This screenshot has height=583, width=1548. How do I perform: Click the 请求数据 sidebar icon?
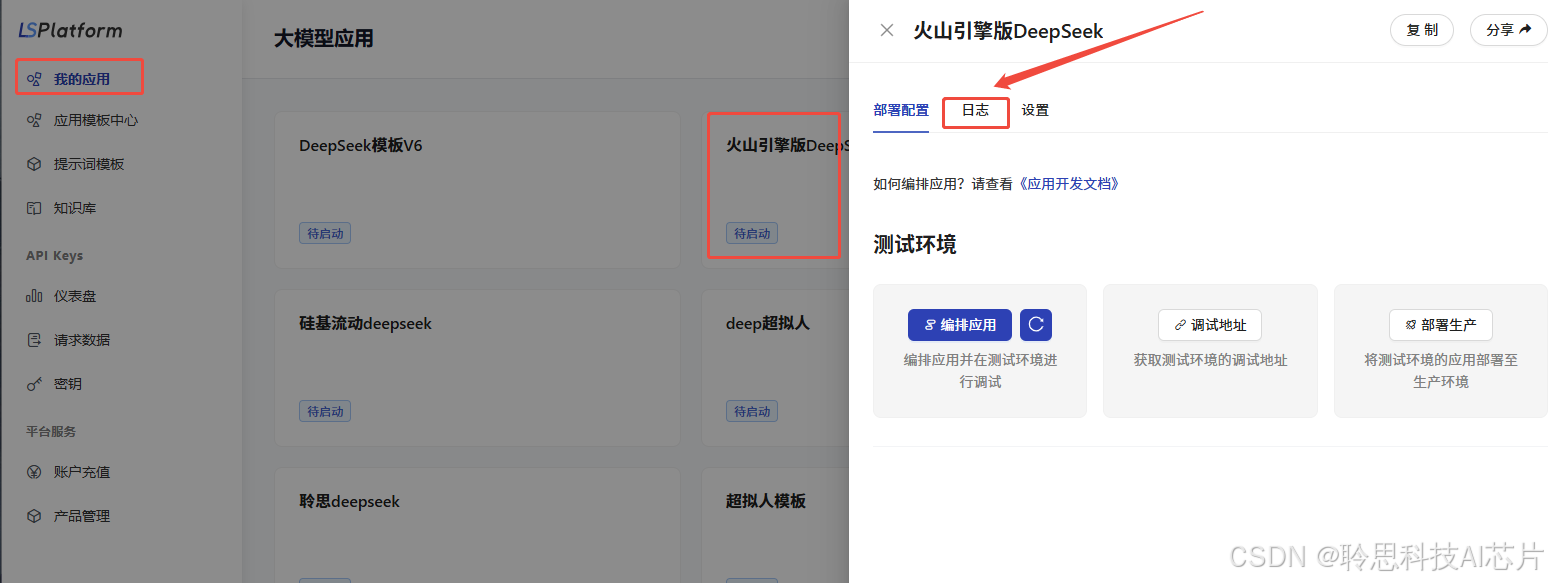click(34, 340)
